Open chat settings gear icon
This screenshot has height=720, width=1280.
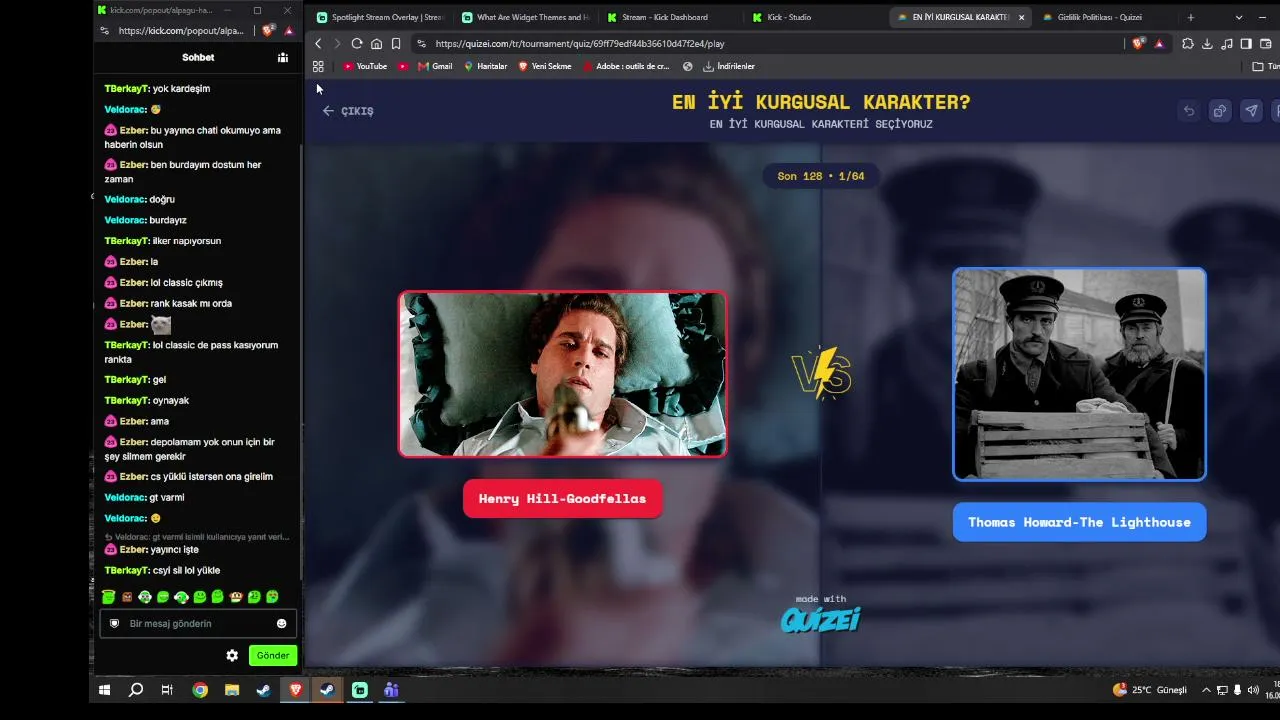pos(232,656)
